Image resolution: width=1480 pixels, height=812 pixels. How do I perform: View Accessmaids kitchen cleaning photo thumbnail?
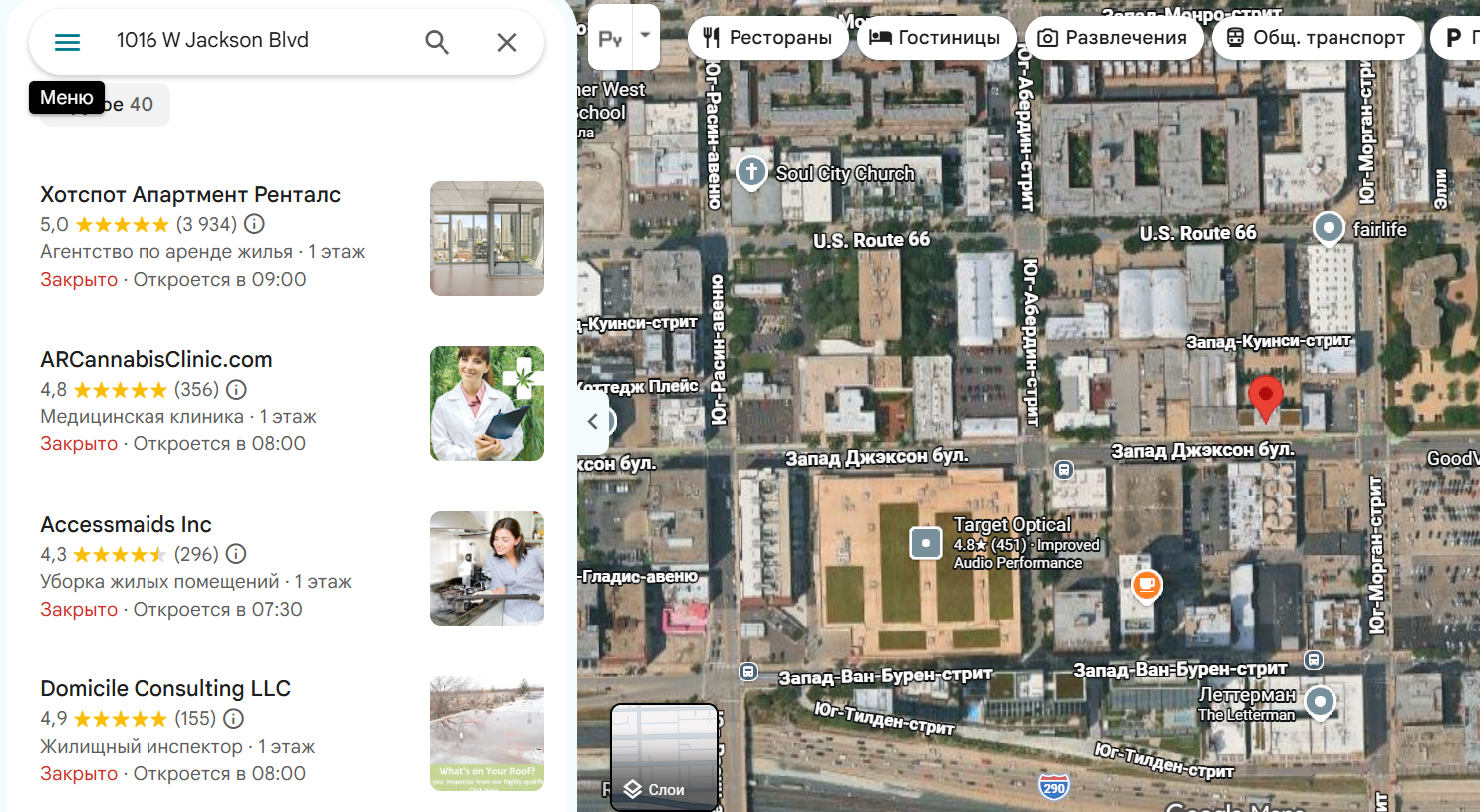[486, 568]
